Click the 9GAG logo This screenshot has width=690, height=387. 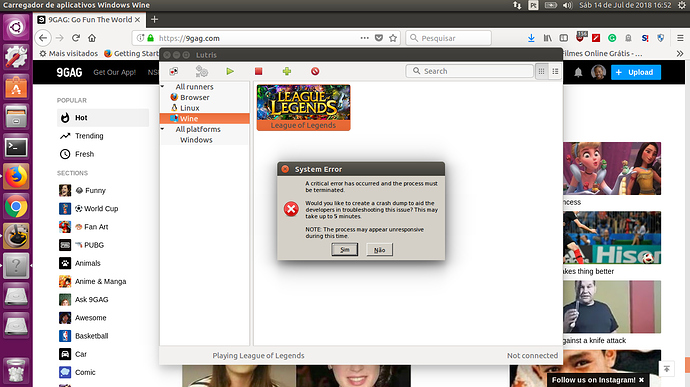tap(69, 72)
